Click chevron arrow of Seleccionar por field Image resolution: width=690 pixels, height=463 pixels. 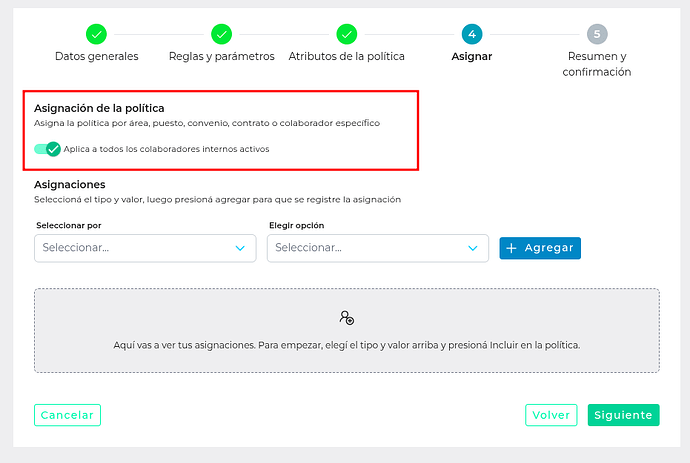click(240, 248)
